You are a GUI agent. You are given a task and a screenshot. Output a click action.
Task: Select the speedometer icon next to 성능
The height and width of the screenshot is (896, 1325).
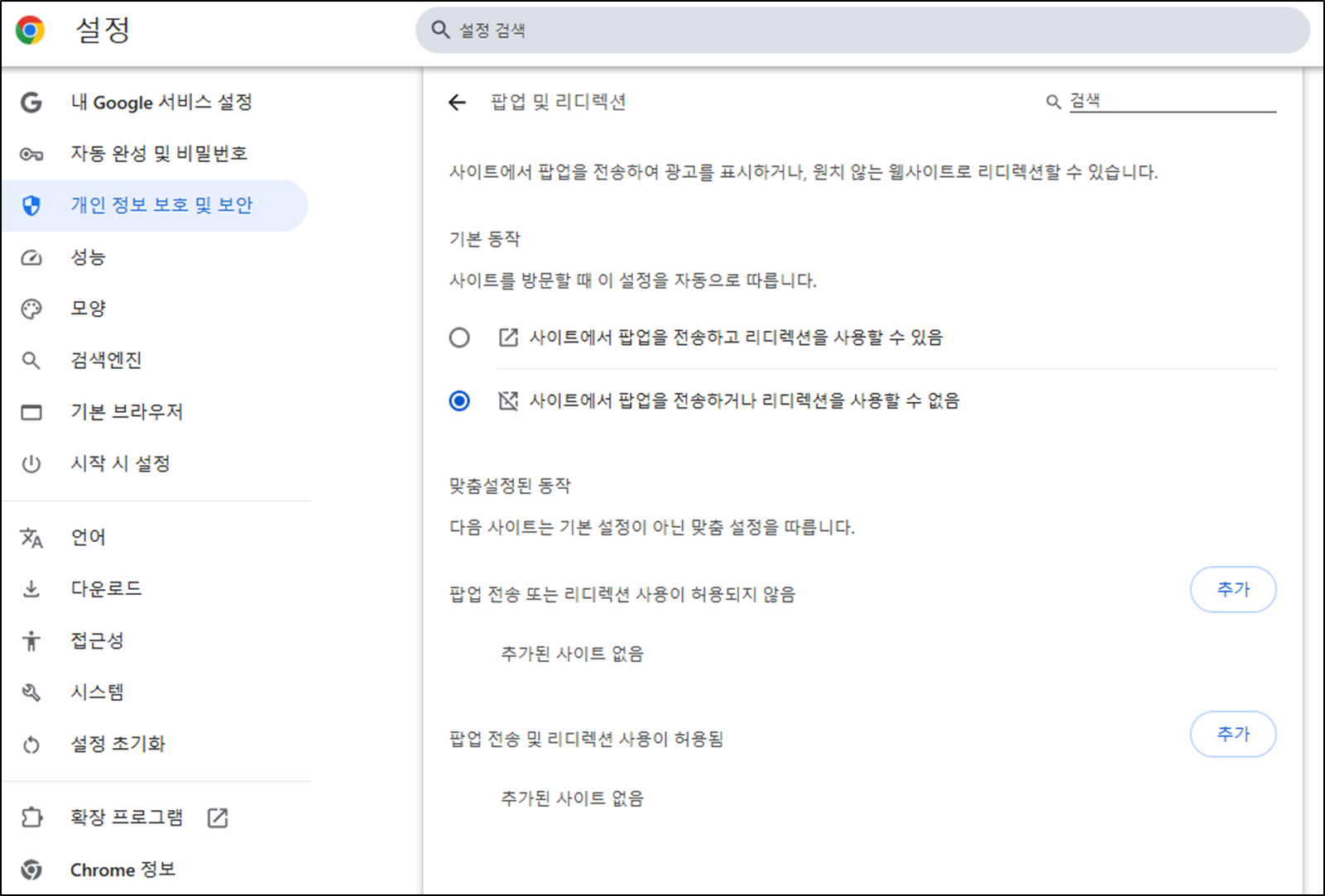click(31, 257)
